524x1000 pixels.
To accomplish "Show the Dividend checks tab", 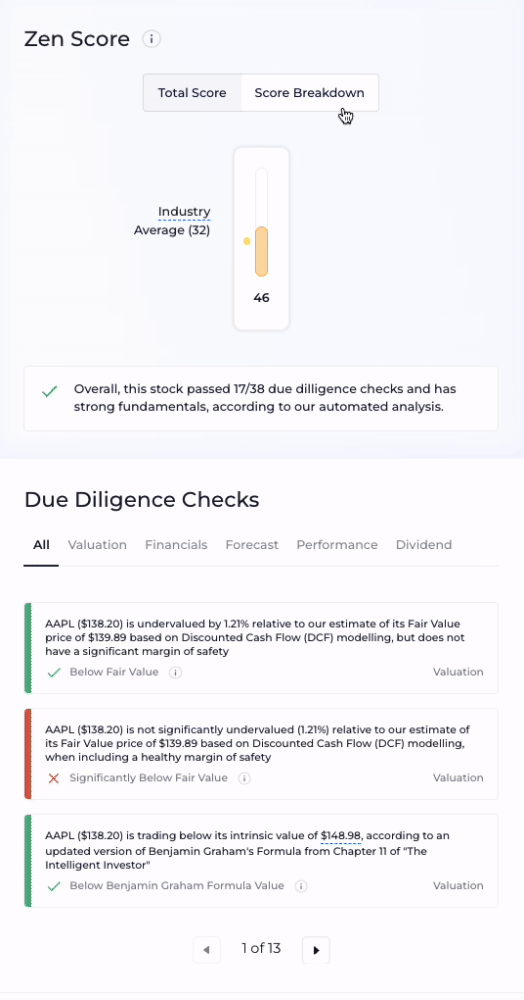I will (423, 545).
